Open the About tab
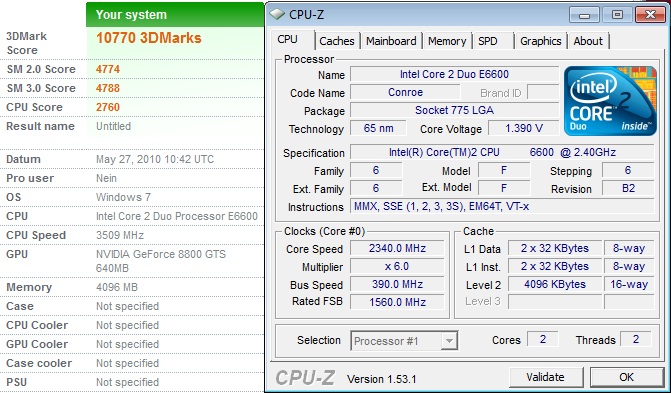 588,41
